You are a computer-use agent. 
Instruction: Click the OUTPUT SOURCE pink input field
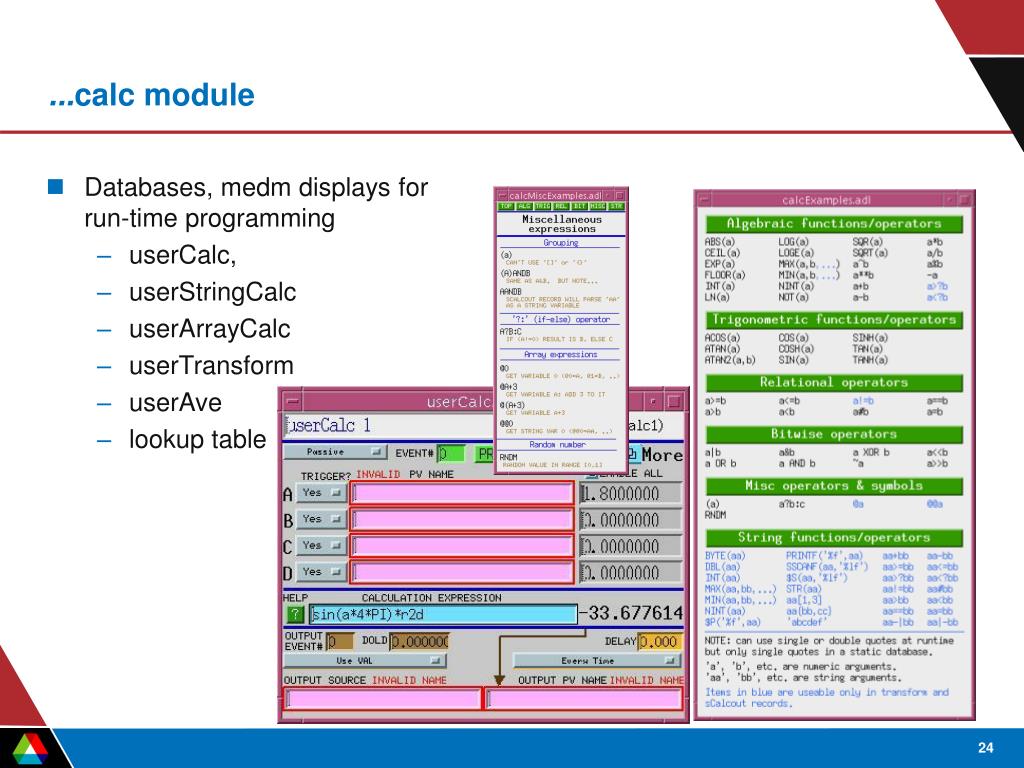383,699
